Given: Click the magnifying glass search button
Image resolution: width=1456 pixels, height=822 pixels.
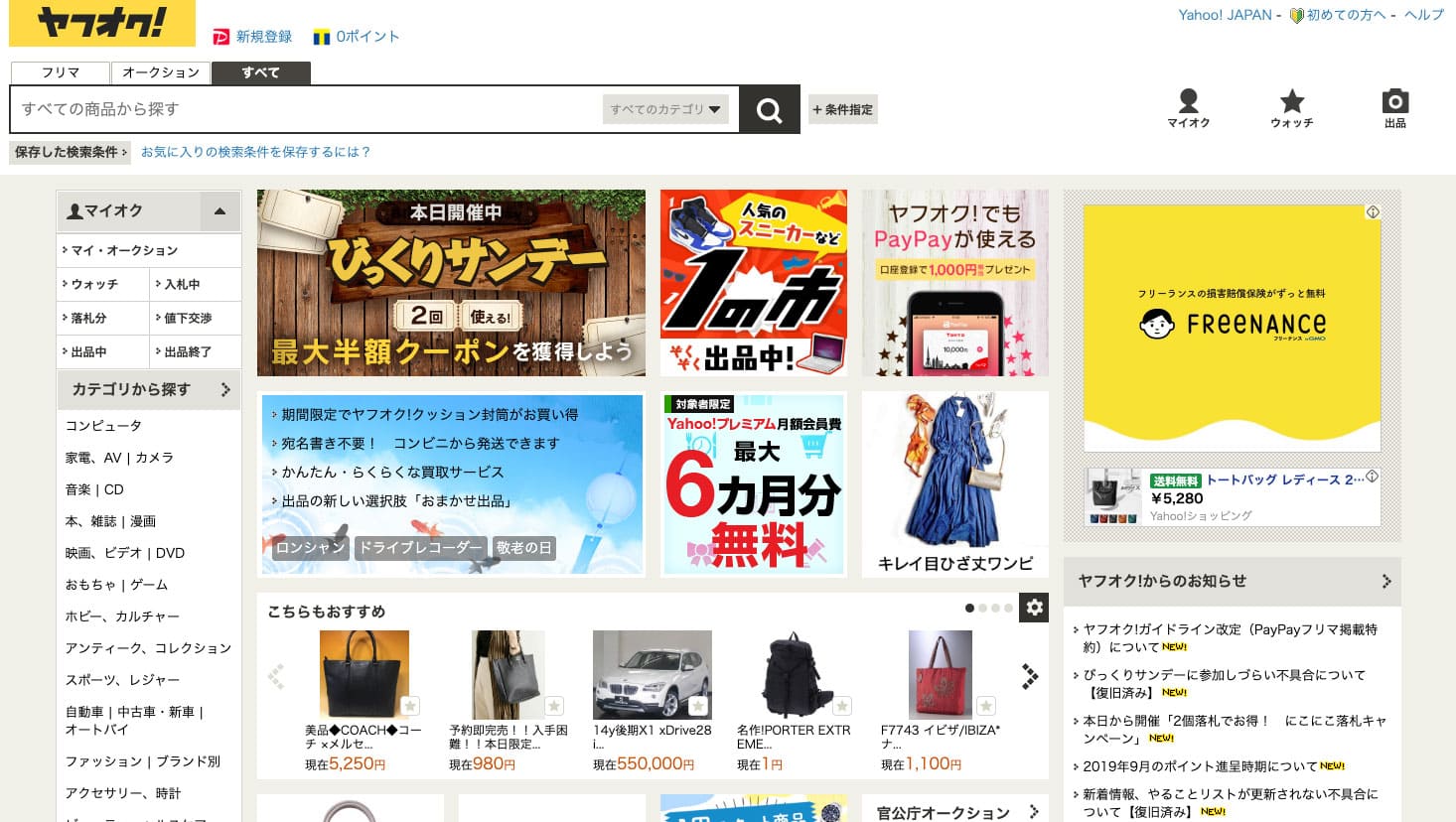Looking at the screenshot, I should tap(769, 110).
